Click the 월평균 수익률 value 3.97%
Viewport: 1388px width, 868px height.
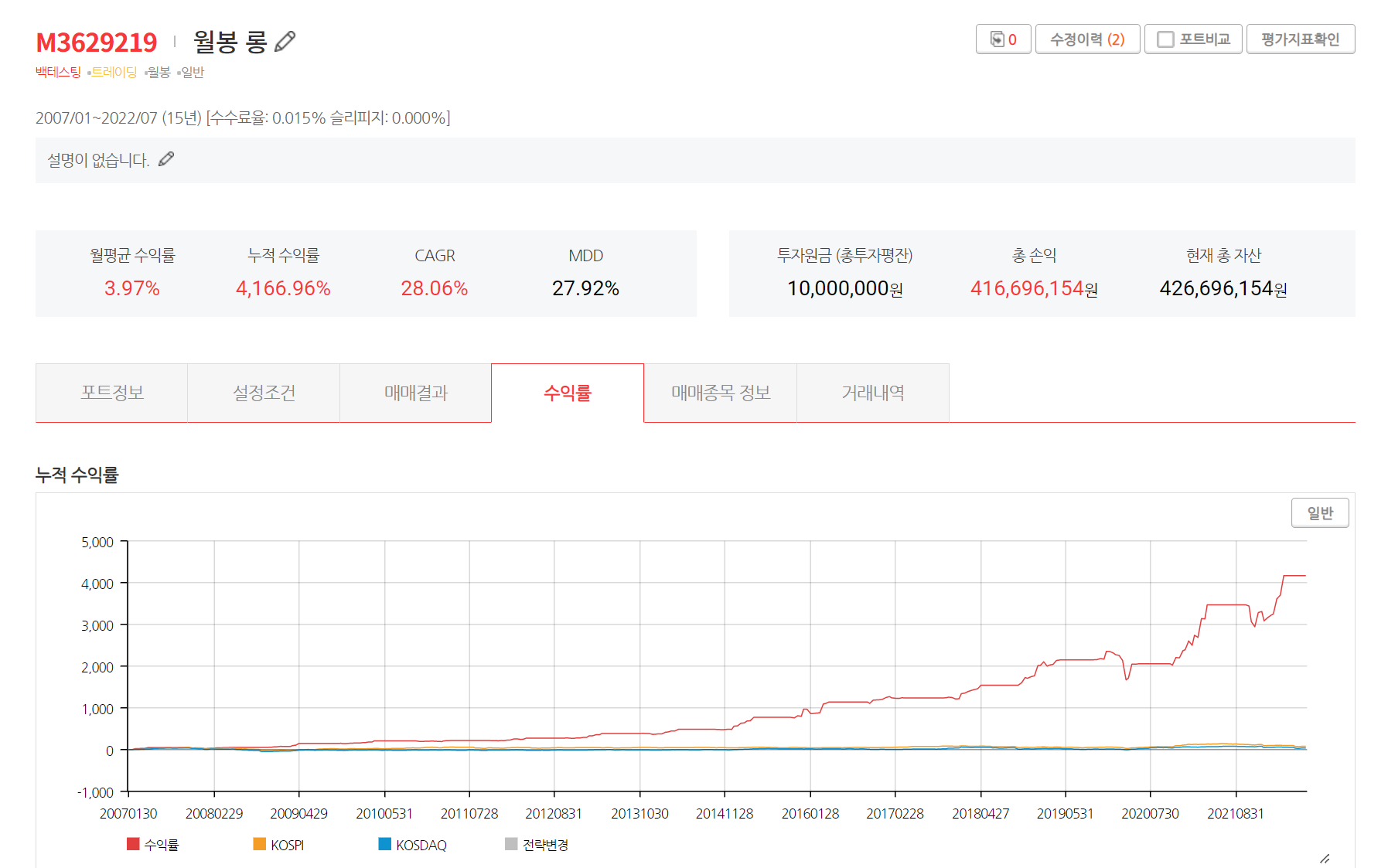tap(132, 288)
